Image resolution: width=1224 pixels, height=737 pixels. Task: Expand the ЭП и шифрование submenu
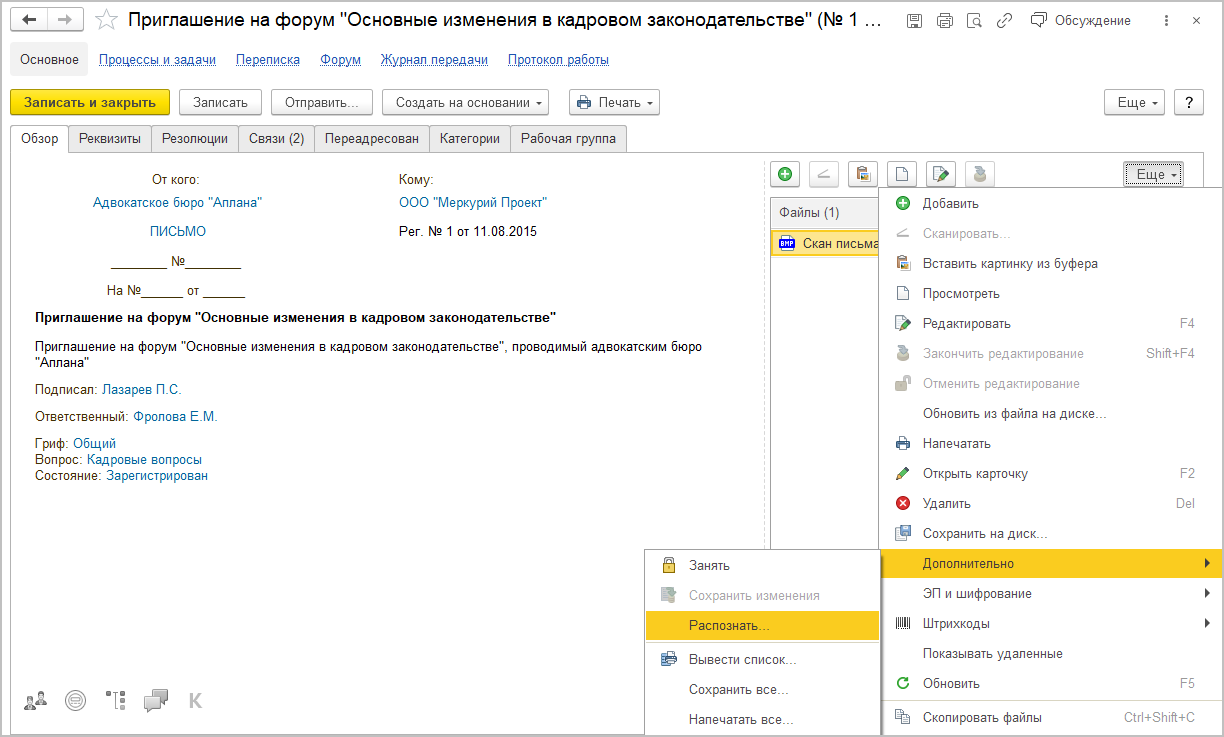1051,593
